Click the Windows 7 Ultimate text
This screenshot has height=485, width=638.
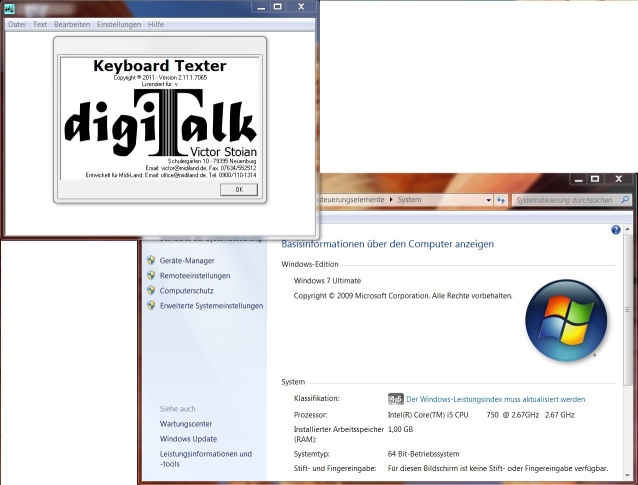pos(327,281)
